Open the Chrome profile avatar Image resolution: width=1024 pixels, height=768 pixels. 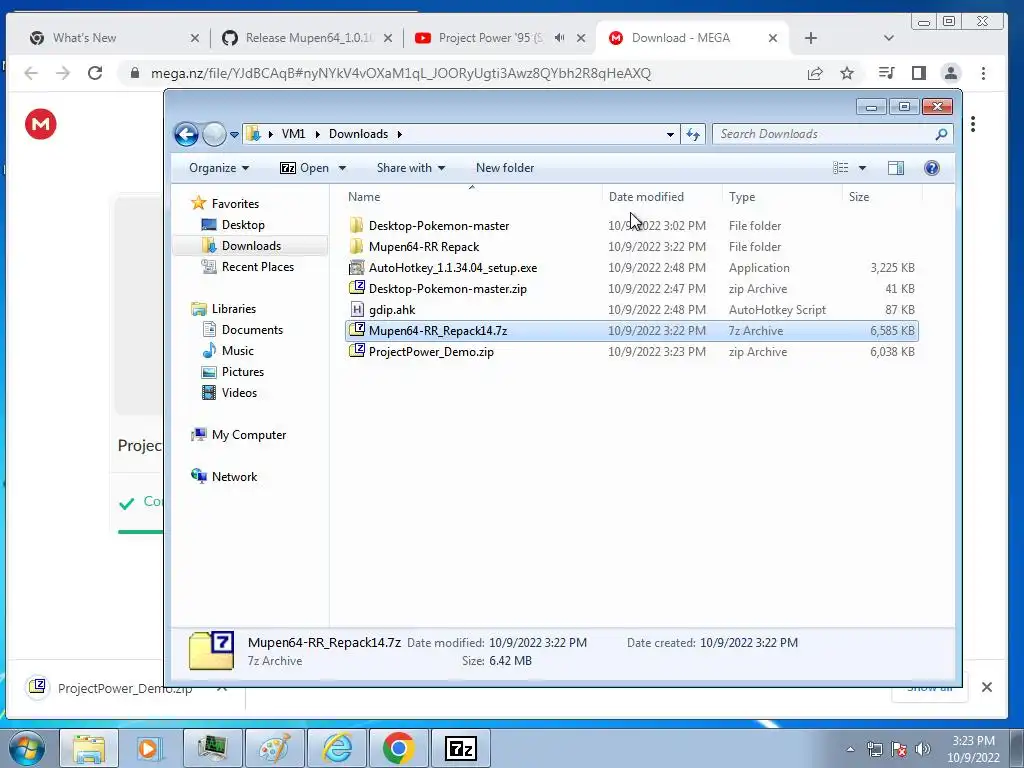pos(951,73)
